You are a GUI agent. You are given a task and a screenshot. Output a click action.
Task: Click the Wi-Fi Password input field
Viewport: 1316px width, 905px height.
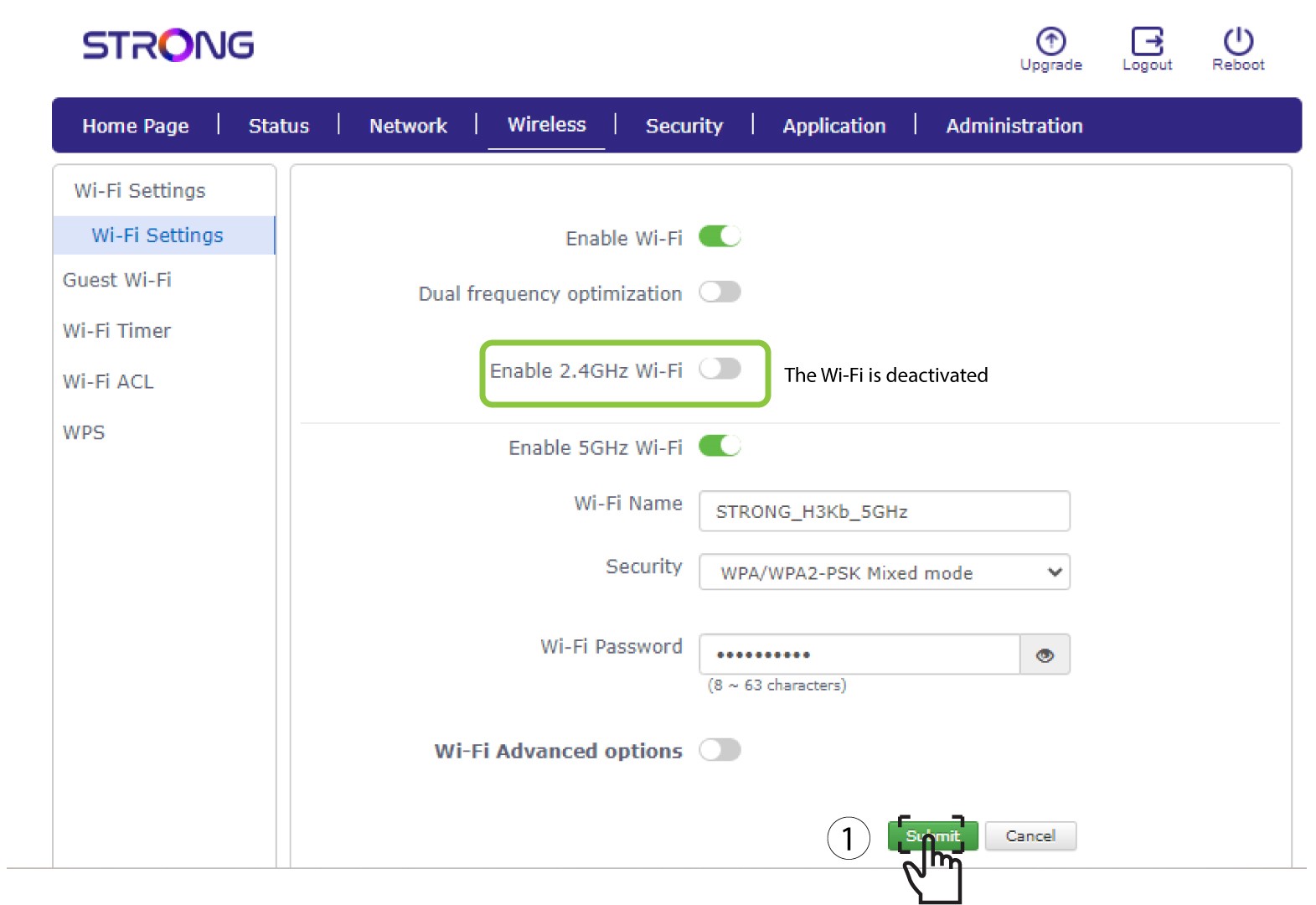click(x=859, y=654)
